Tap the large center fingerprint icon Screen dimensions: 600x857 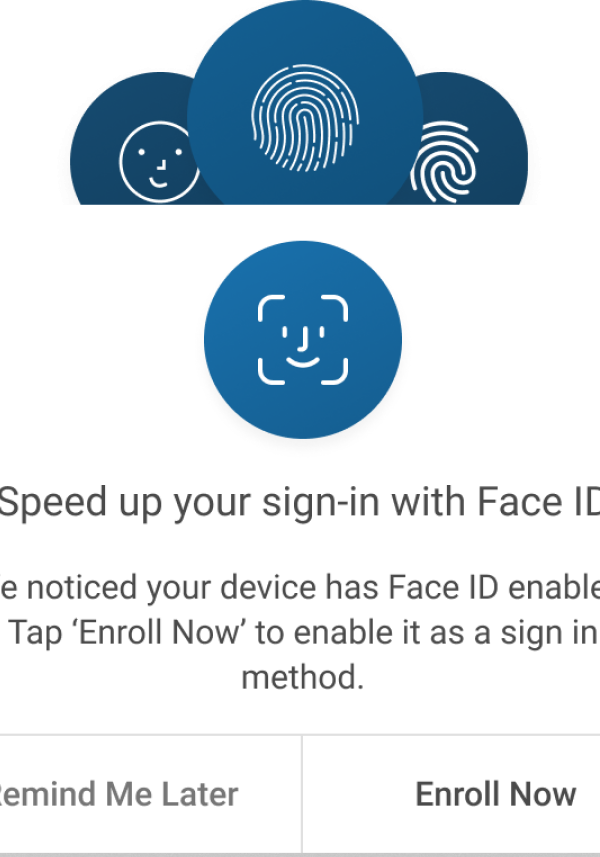click(x=305, y=118)
